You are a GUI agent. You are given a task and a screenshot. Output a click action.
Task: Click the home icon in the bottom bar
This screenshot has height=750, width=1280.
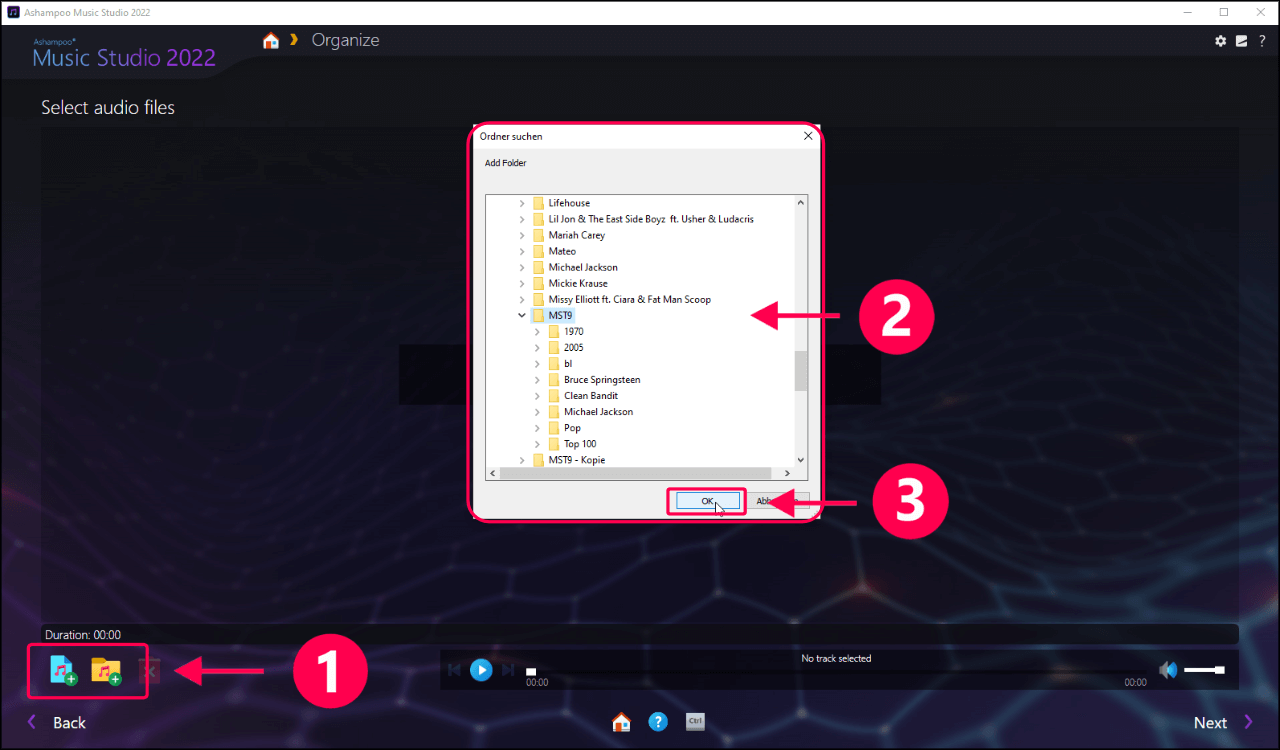[621, 722]
